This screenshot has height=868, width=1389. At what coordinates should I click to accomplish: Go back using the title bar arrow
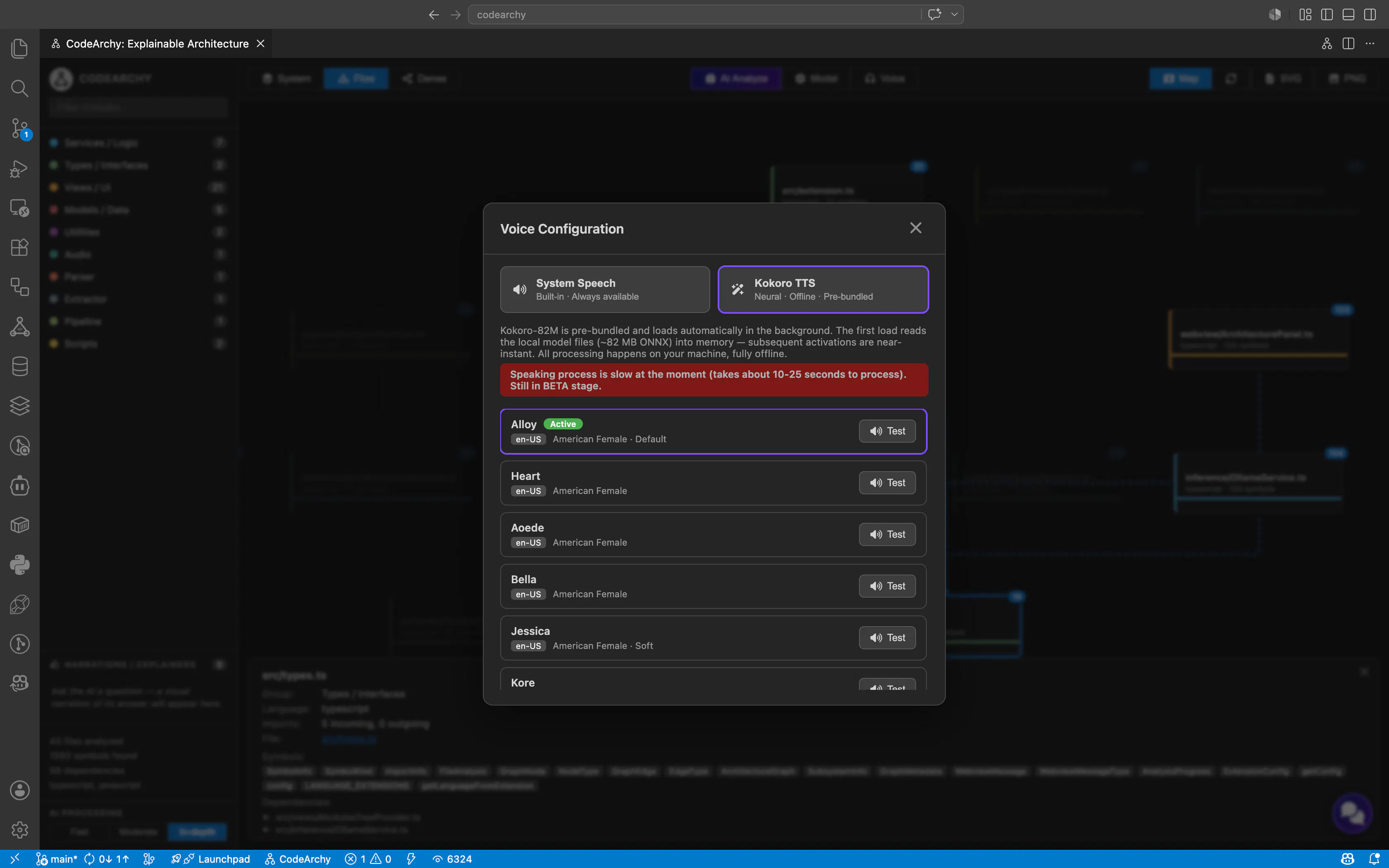pyautogui.click(x=434, y=15)
